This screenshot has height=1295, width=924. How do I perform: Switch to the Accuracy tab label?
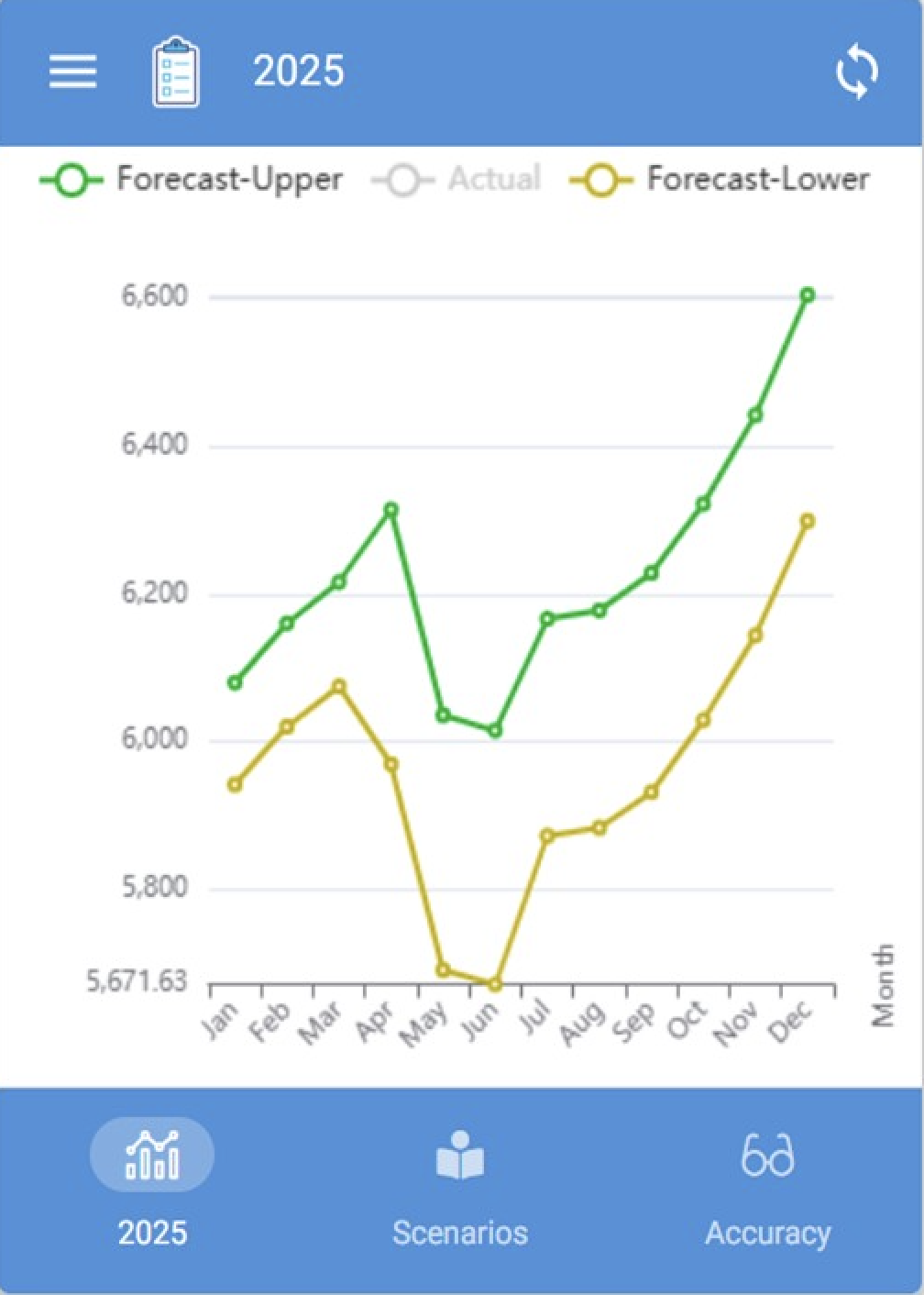767,1233
